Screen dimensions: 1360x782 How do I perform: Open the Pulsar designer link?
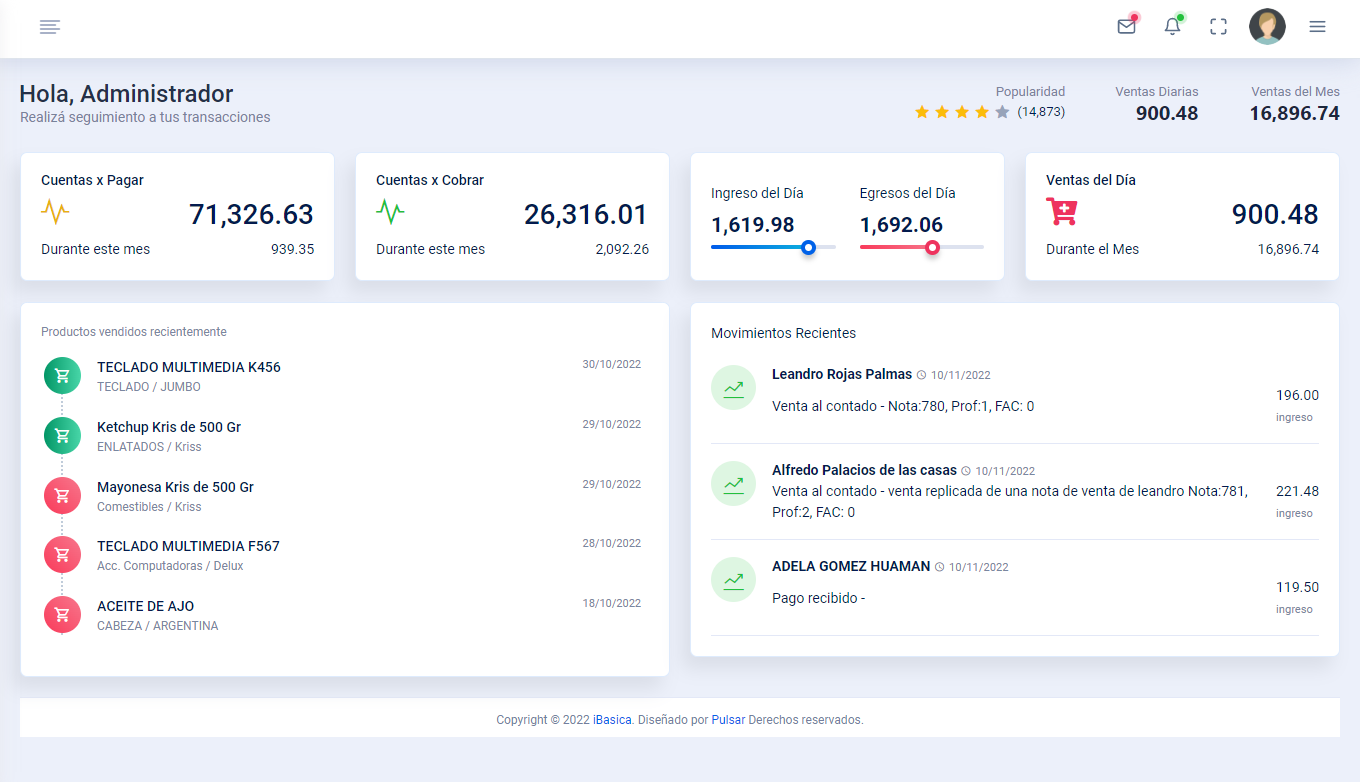728,720
